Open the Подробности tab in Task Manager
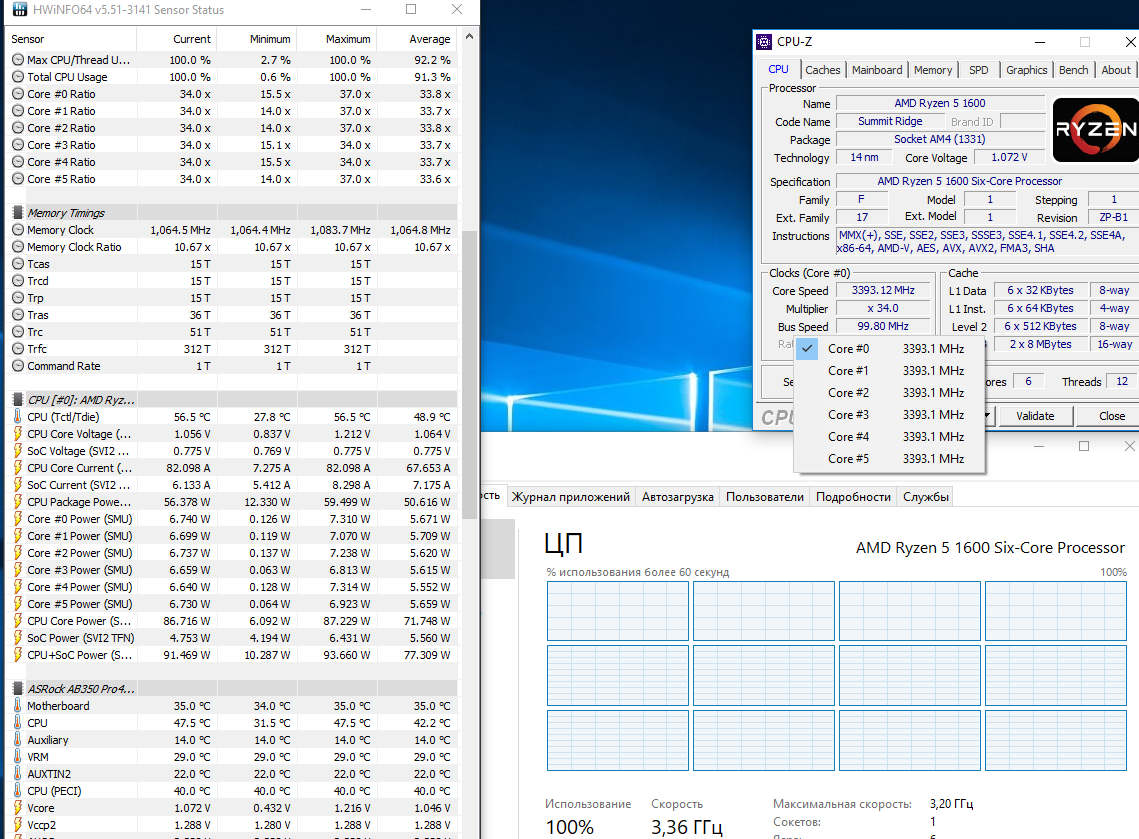Viewport: 1139px width, 839px height. [x=853, y=497]
